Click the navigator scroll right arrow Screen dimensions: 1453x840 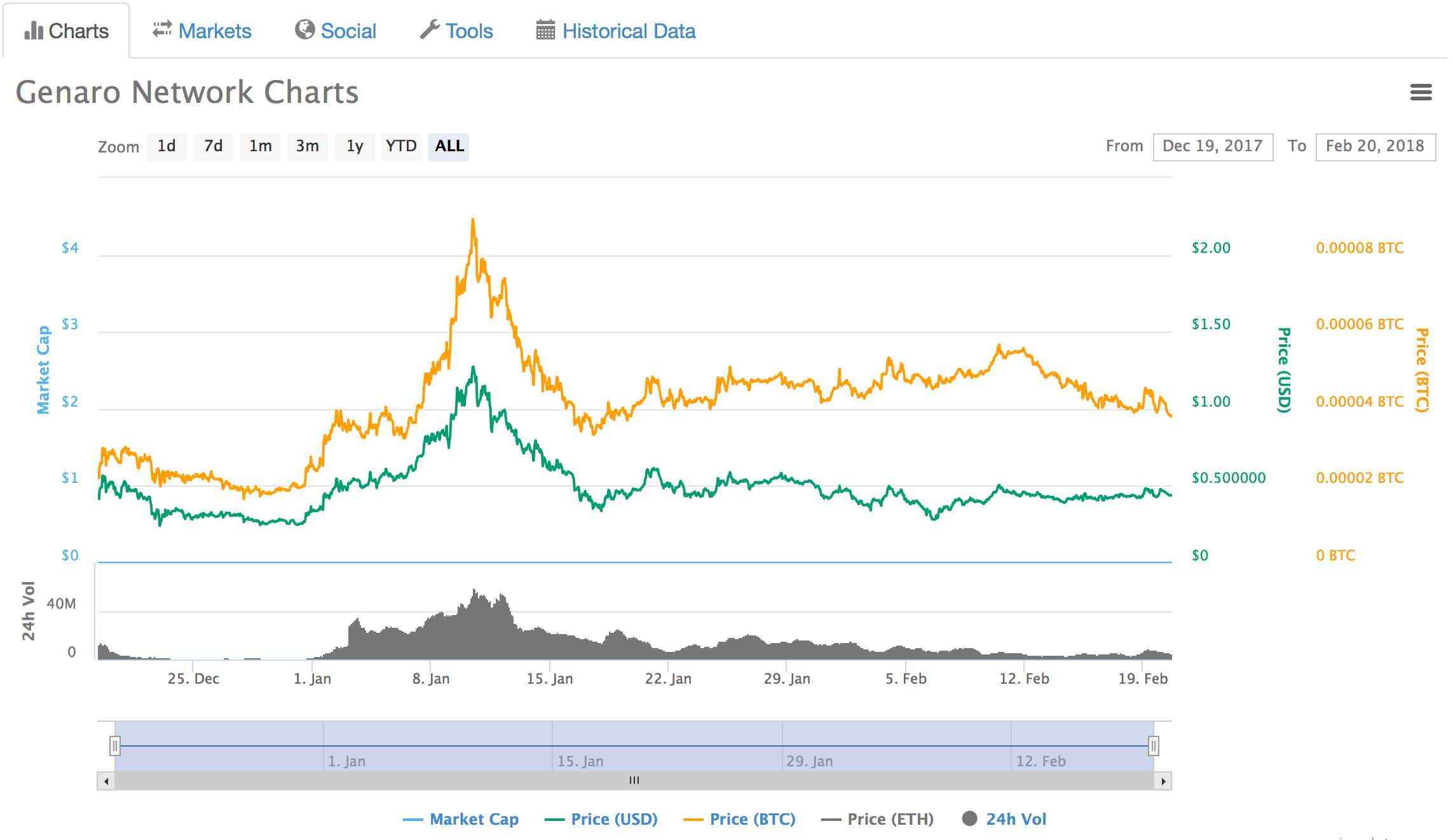1163,781
